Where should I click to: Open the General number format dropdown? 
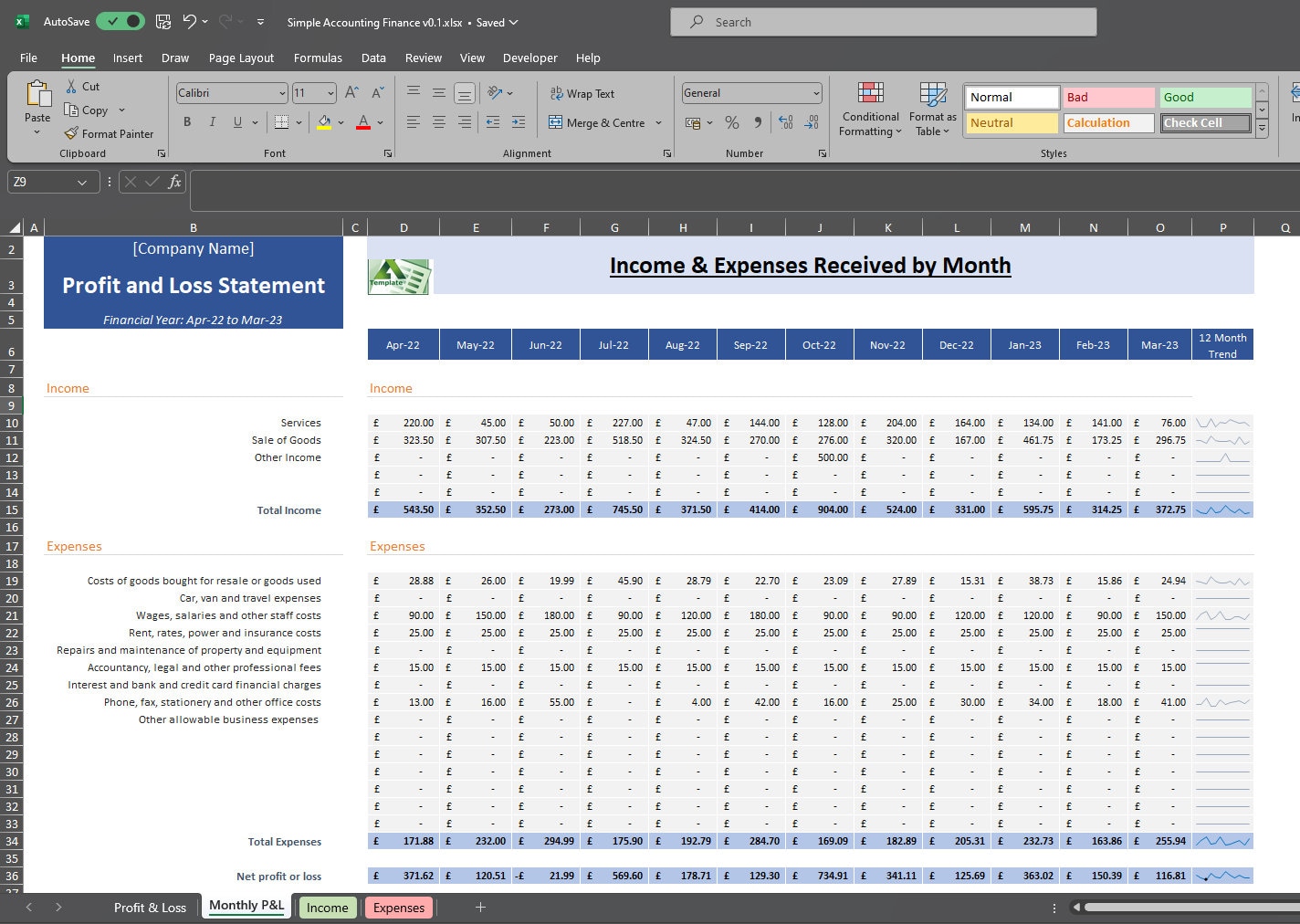[815, 92]
